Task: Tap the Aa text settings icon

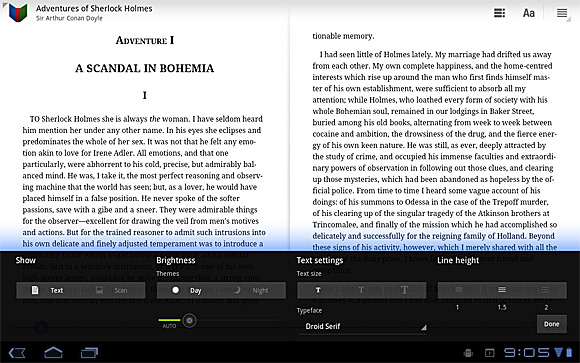Action: tap(529, 13)
